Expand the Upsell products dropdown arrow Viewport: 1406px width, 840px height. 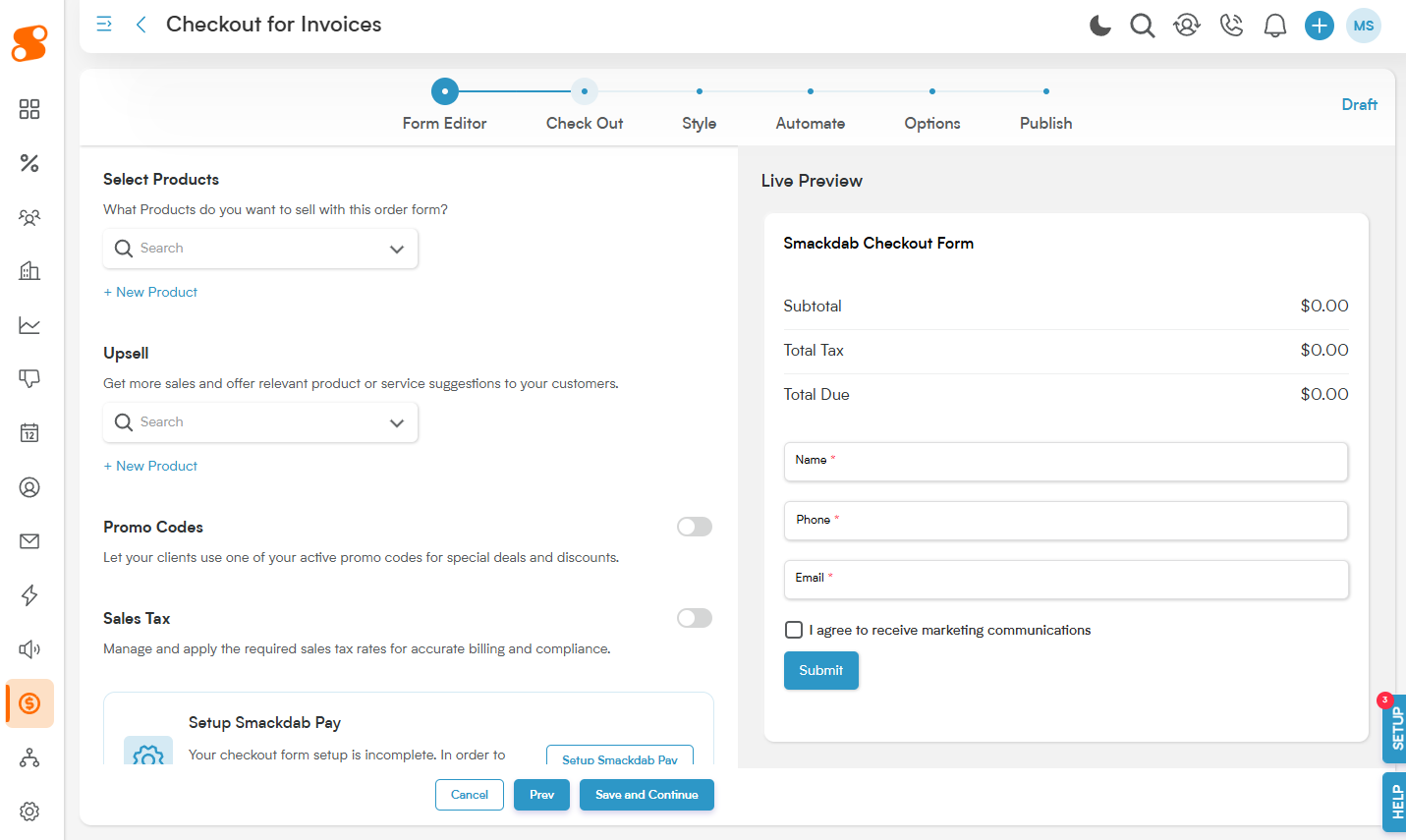(397, 423)
